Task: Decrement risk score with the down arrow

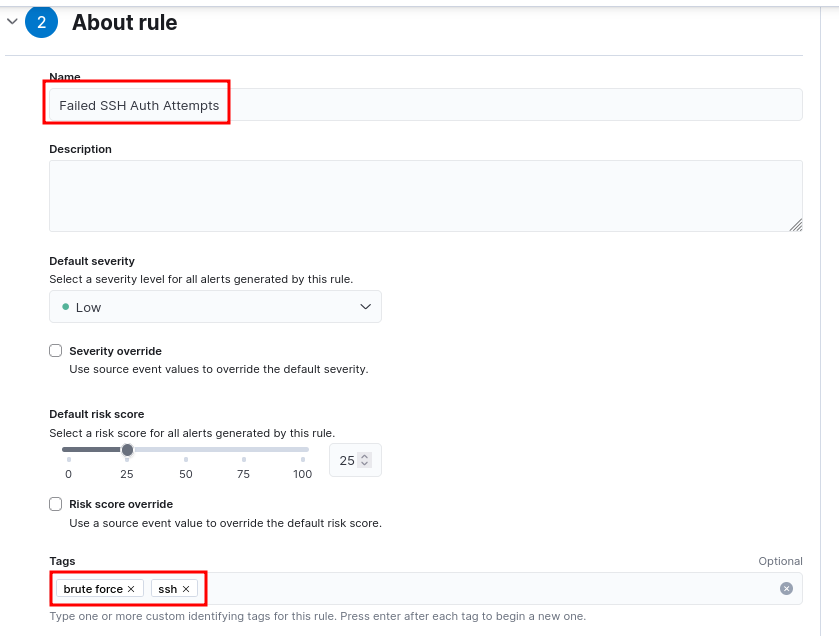Action: (365, 464)
